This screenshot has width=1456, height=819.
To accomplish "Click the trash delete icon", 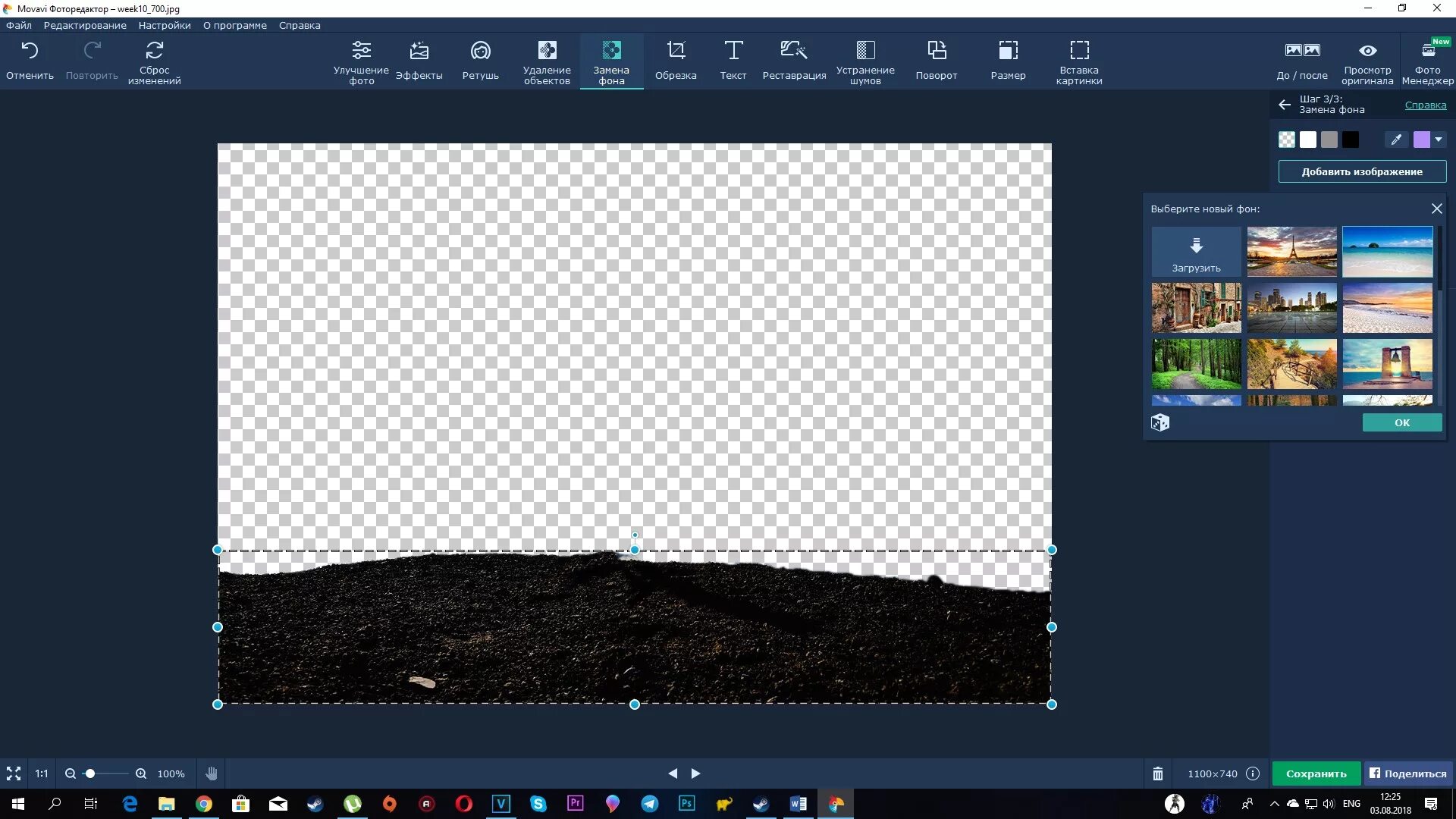I will (1158, 773).
